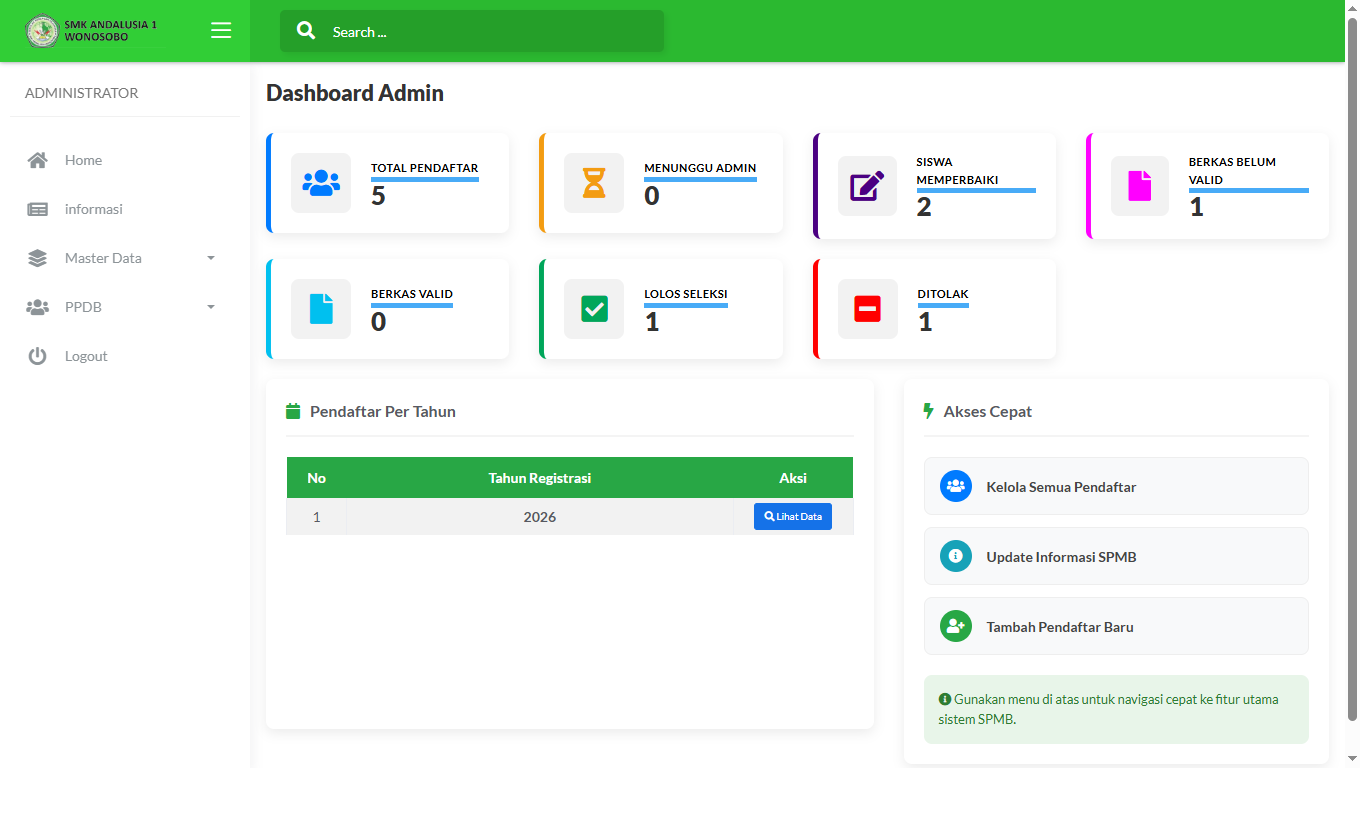Open the informasi sidebar item
This screenshot has width=1360, height=816.
pos(93,209)
